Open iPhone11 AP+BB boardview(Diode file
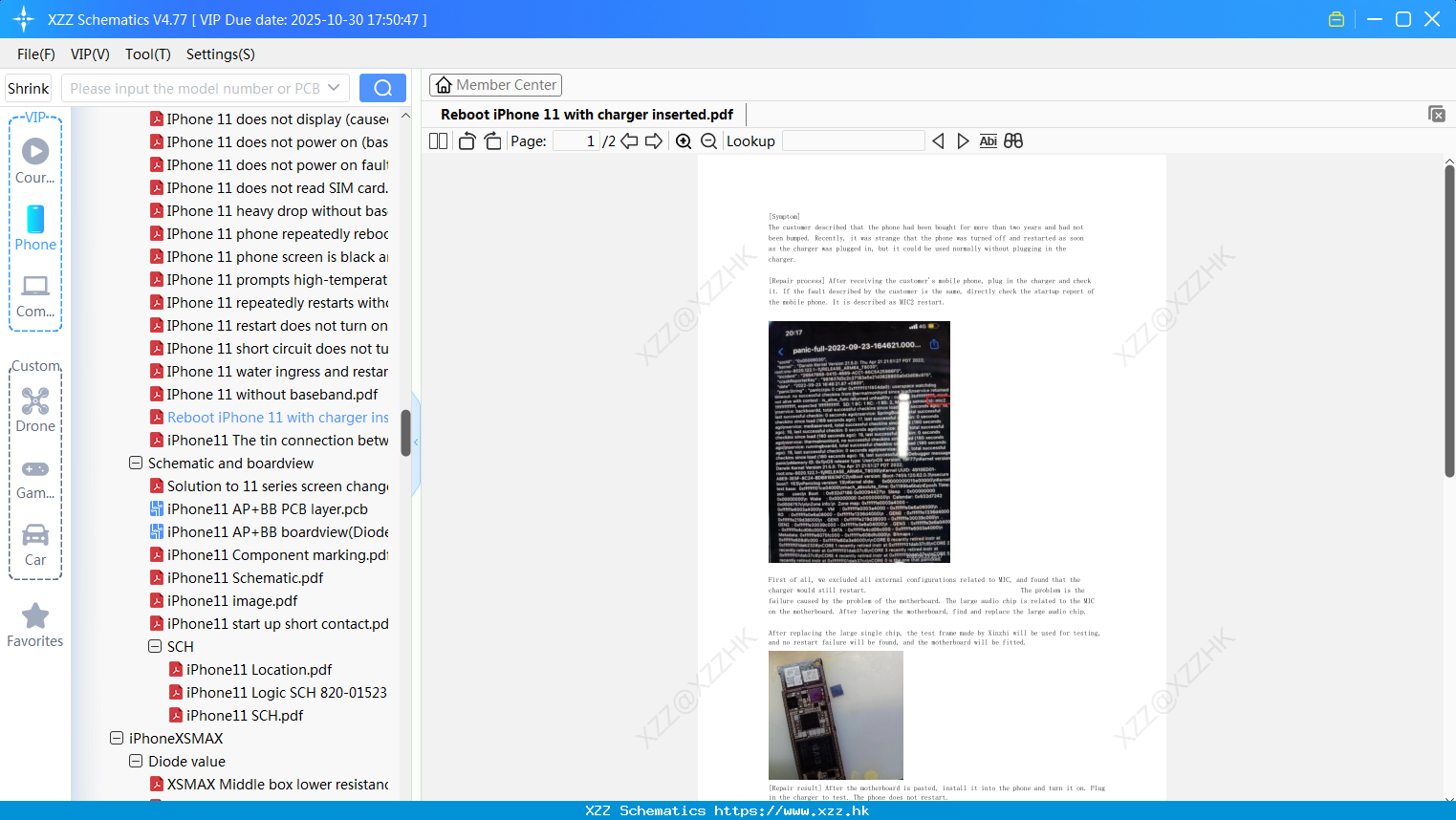 tap(277, 531)
